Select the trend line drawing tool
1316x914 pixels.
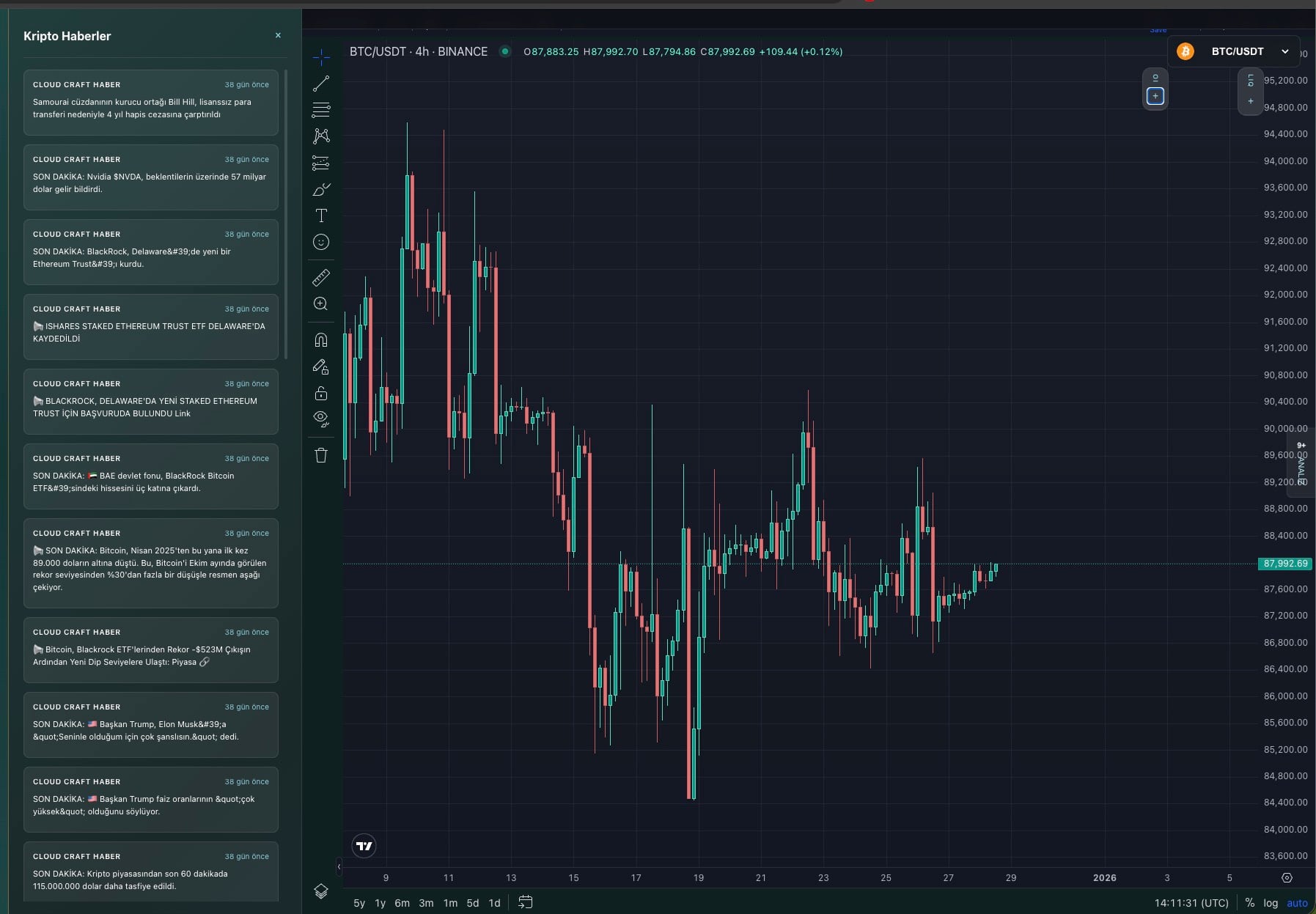click(x=321, y=84)
